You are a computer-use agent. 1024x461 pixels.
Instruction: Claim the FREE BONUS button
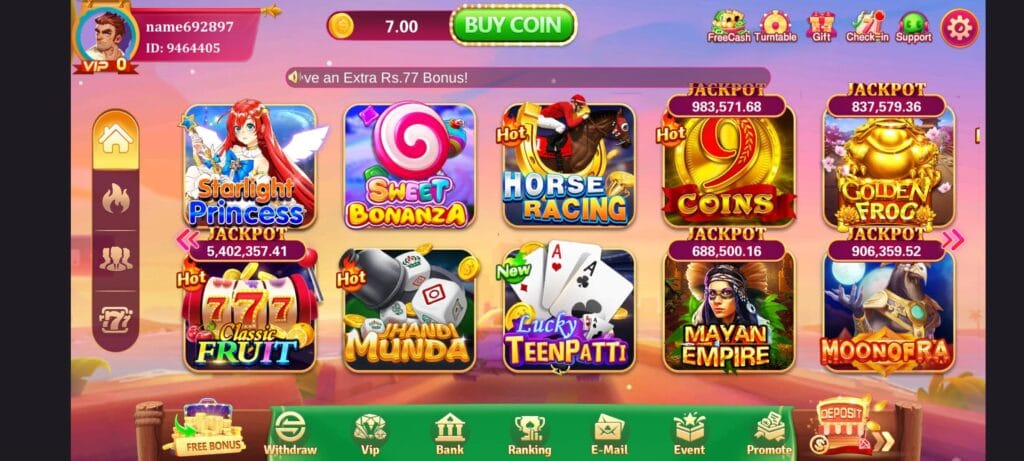(x=206, y=428)
